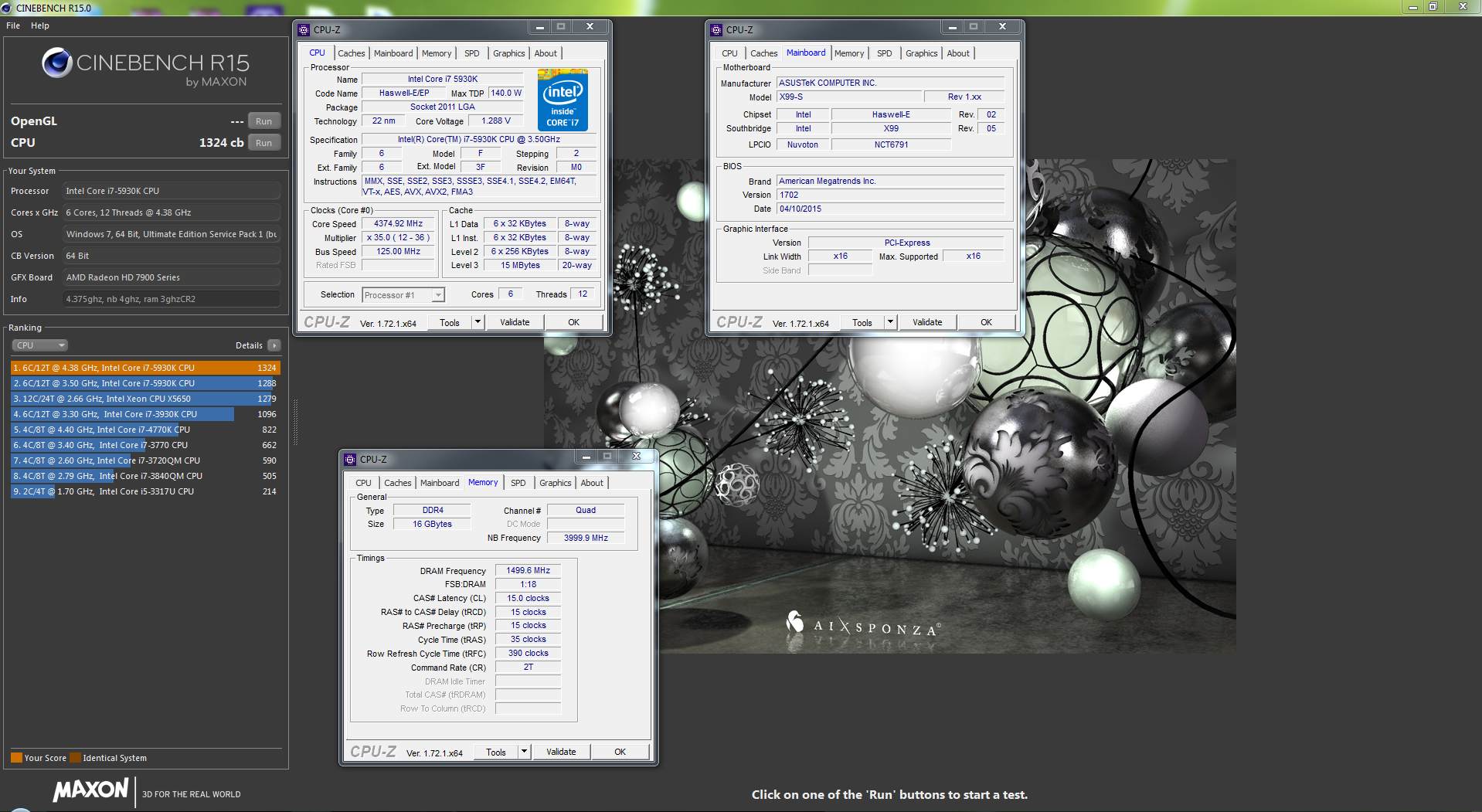Open the CPU ranking type dropdown
This screenshot has width=1482, height=812.
coord(39,345)
